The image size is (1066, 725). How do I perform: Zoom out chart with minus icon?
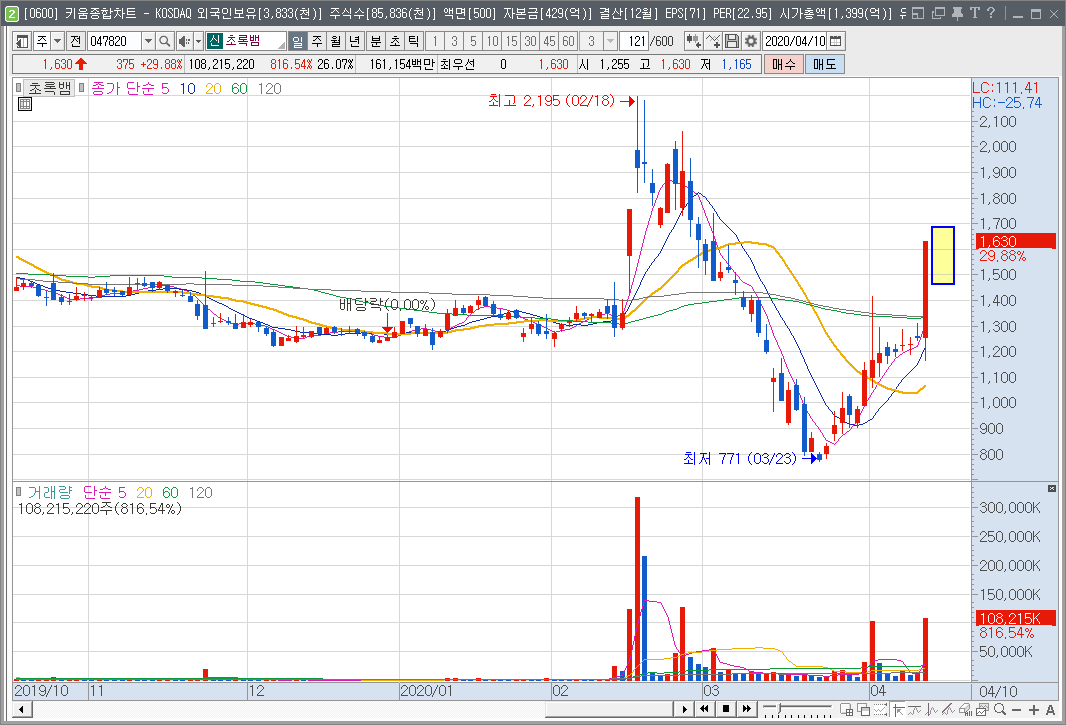pos(1016,709)
